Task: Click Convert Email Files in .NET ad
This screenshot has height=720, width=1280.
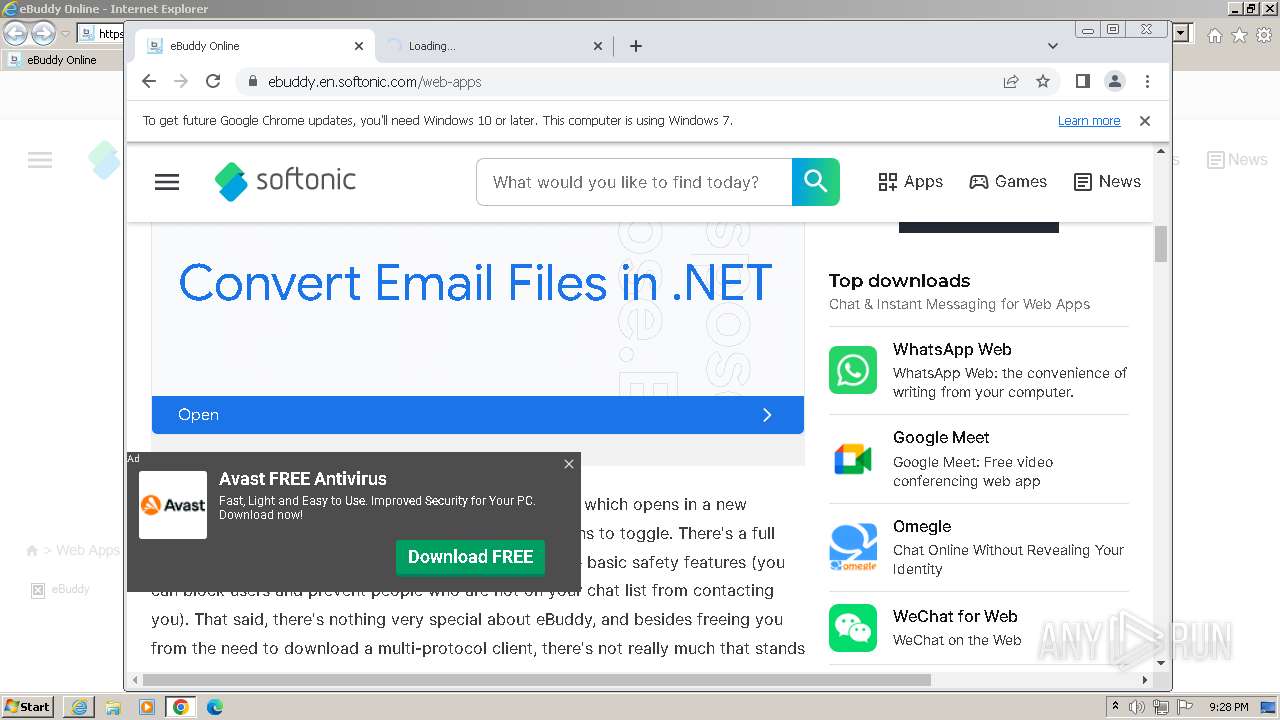Action: (476, 283)
